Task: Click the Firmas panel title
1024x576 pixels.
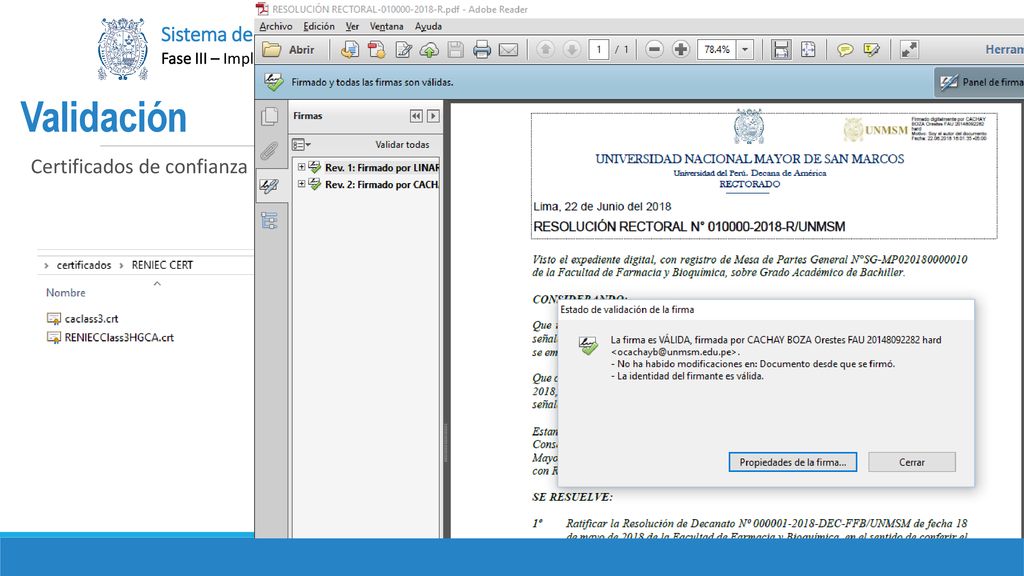Action: (x=308, y=116)
